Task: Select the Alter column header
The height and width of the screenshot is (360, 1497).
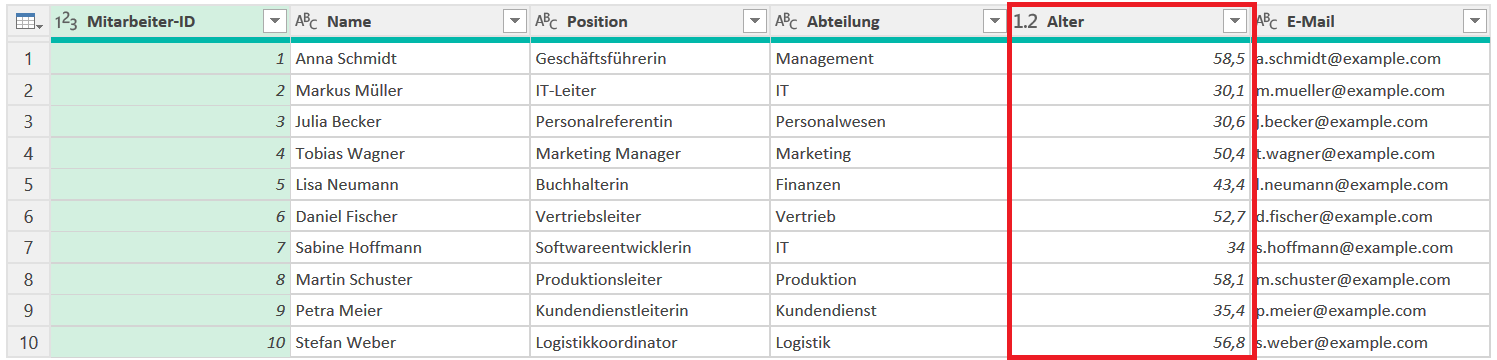Action: click(x=1130, y=21)
